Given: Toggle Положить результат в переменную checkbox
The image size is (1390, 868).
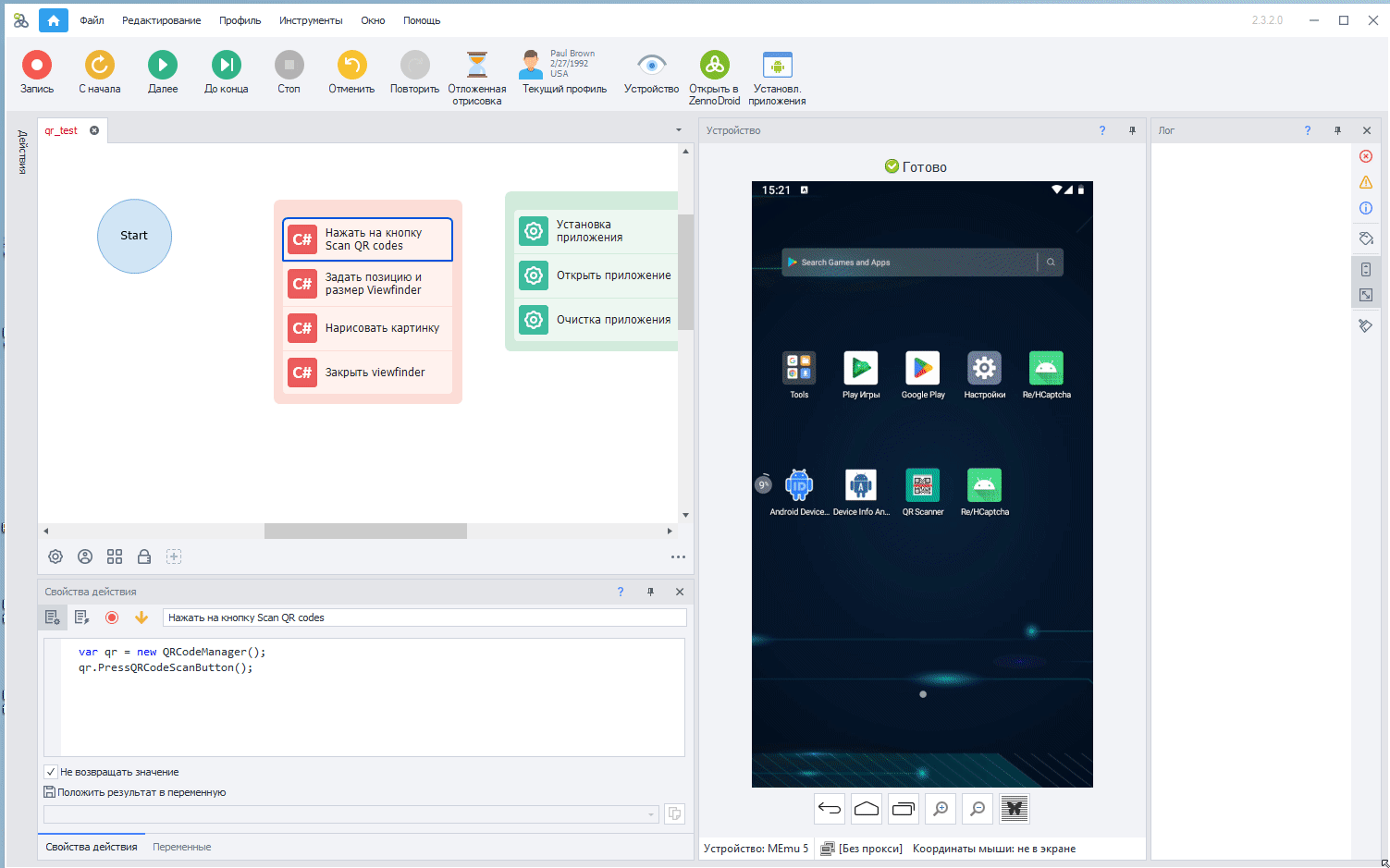Looking at the screenshot, I should point(50,792).
